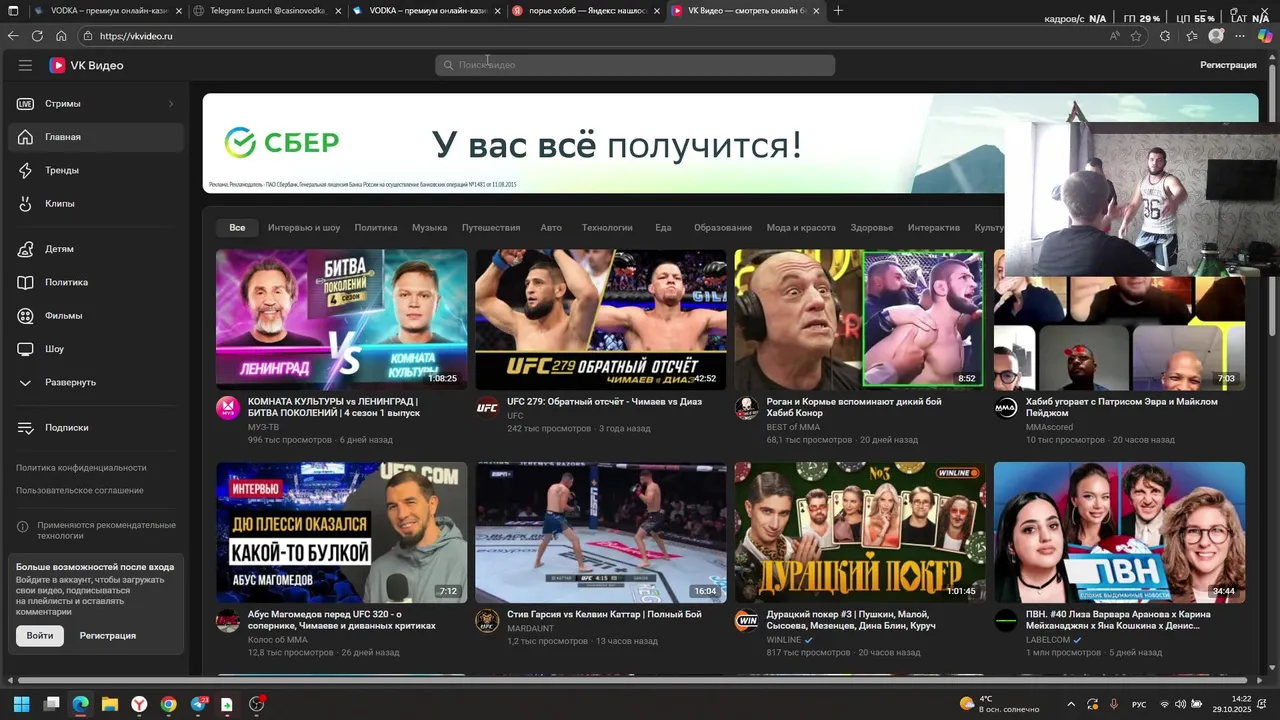Open the recommendation technologies info icon
The width and height of the screenshot is (1280, 720).
23,526
